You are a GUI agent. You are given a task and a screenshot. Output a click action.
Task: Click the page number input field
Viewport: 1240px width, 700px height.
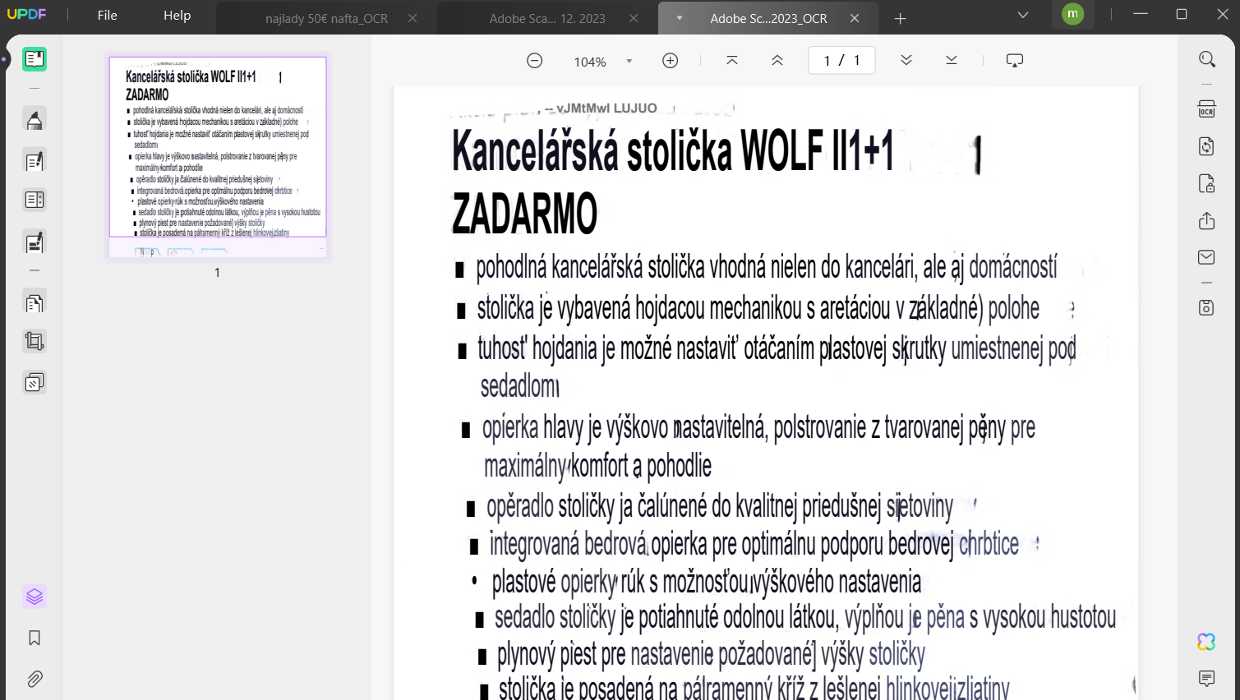click(841, 61)
